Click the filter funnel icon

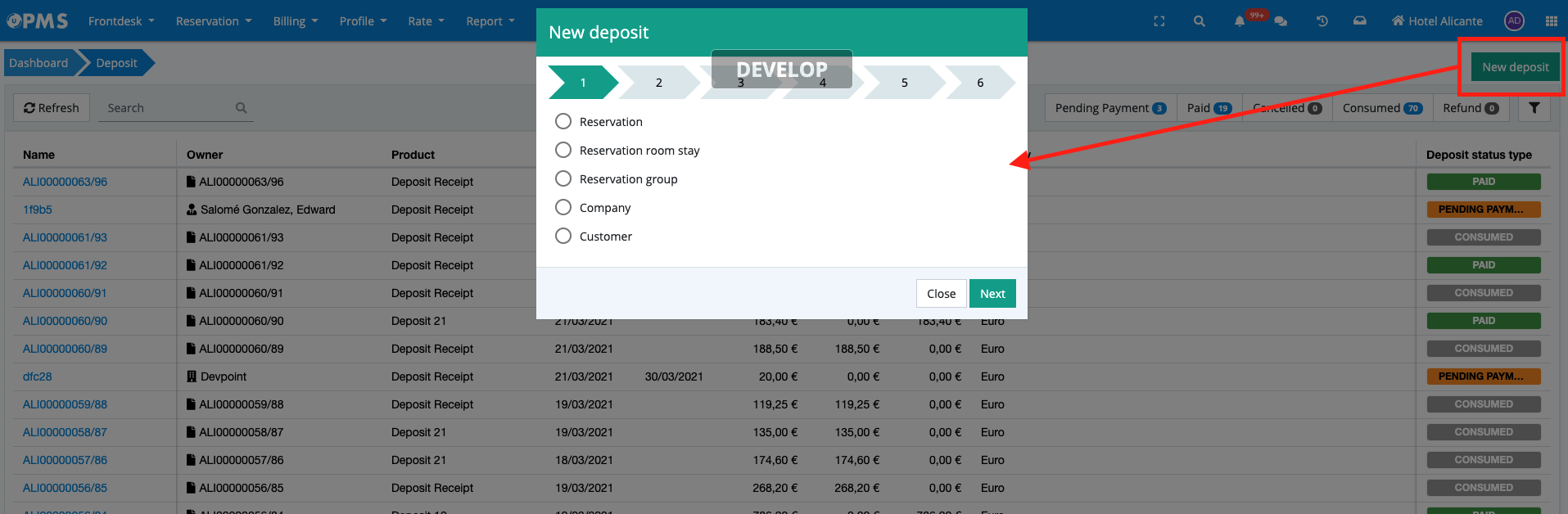click(1534, 108)
